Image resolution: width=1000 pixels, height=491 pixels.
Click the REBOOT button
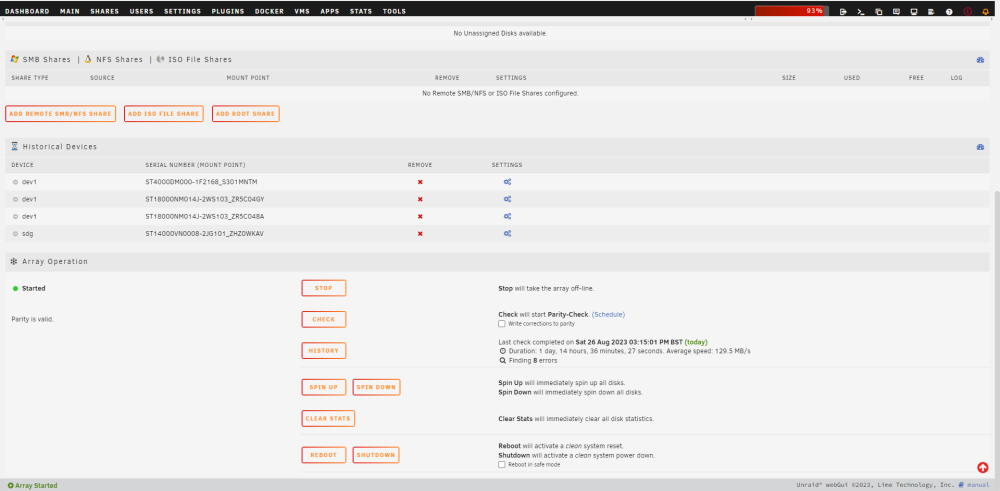(324, 455)
